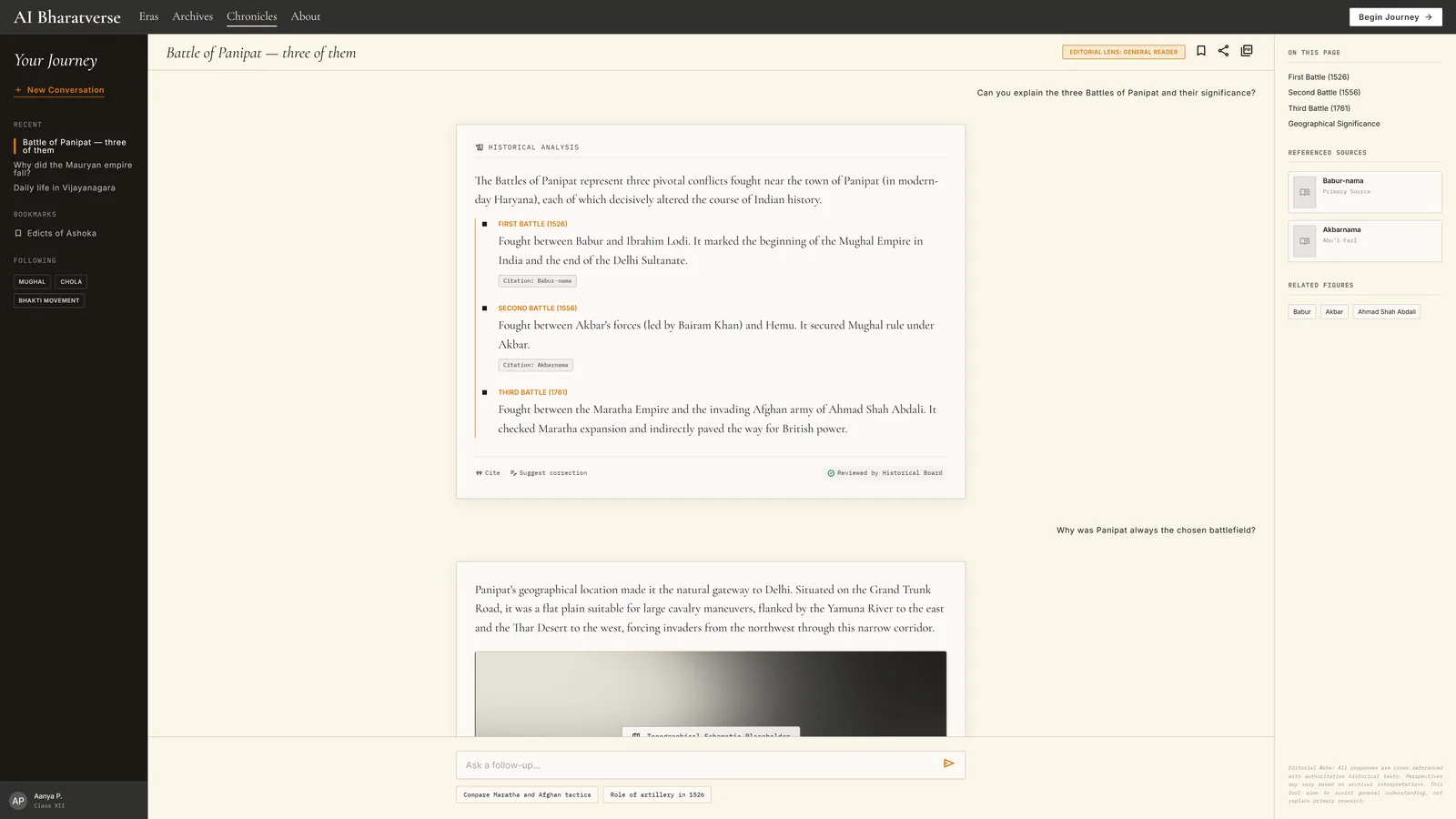This screenshot has width=1456, height=819.
Task: Choose Compare Maratha and Afghan tactics suggestion
Action: pos(527,795)
